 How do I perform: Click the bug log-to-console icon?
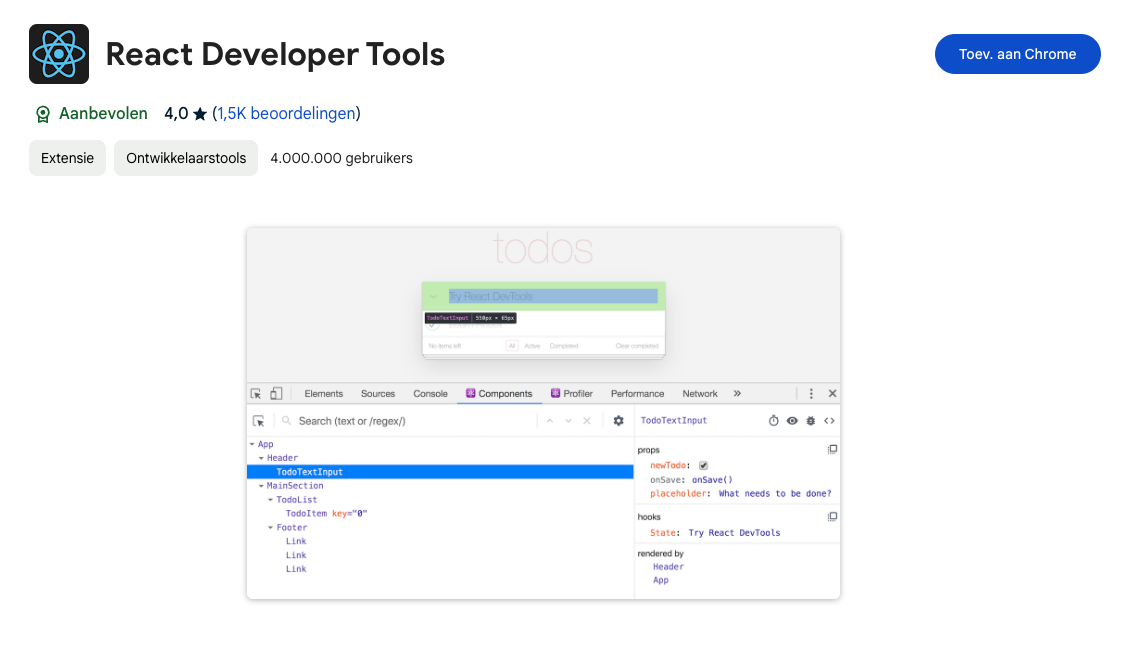[x=811, y=421]
